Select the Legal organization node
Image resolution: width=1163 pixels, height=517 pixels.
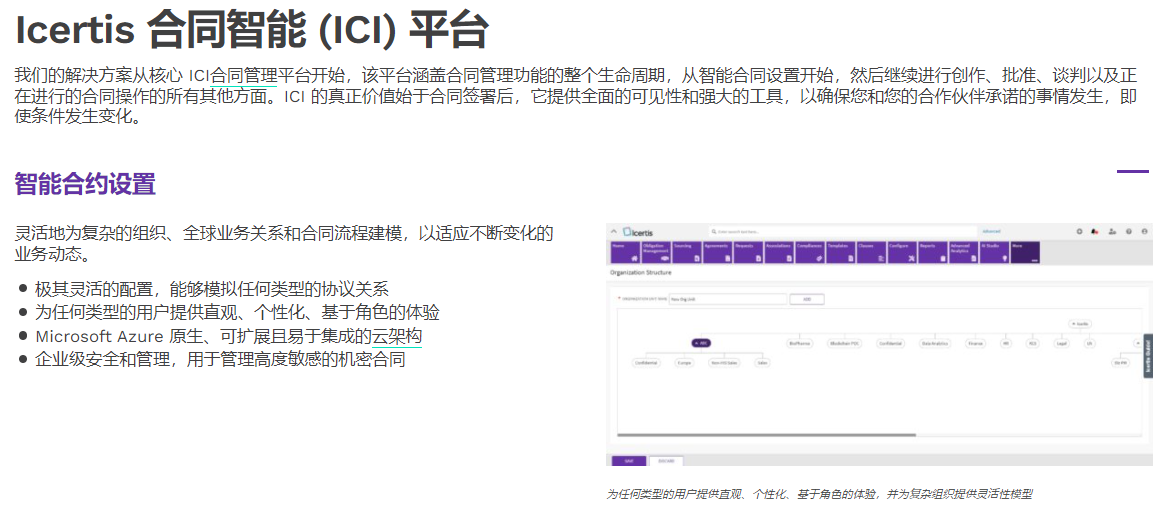coord(1063,343)
